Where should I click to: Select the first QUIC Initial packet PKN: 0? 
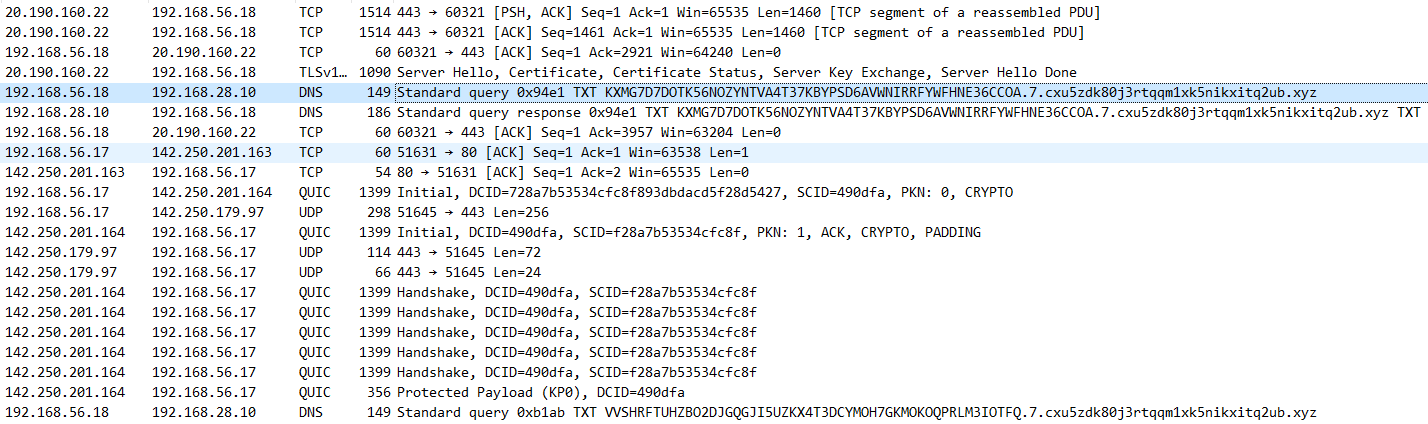(x=714, y=192)
